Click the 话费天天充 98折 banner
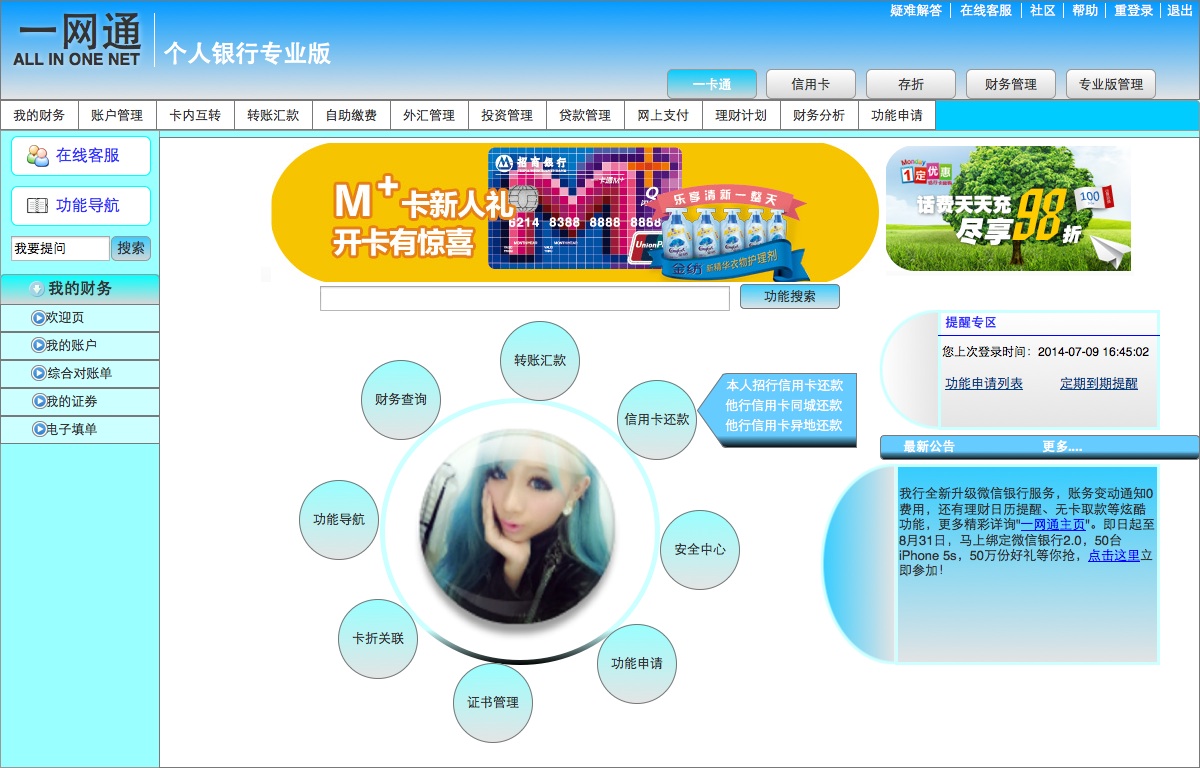Viewport: 1200px width, 768px height. pos(1008,208)
